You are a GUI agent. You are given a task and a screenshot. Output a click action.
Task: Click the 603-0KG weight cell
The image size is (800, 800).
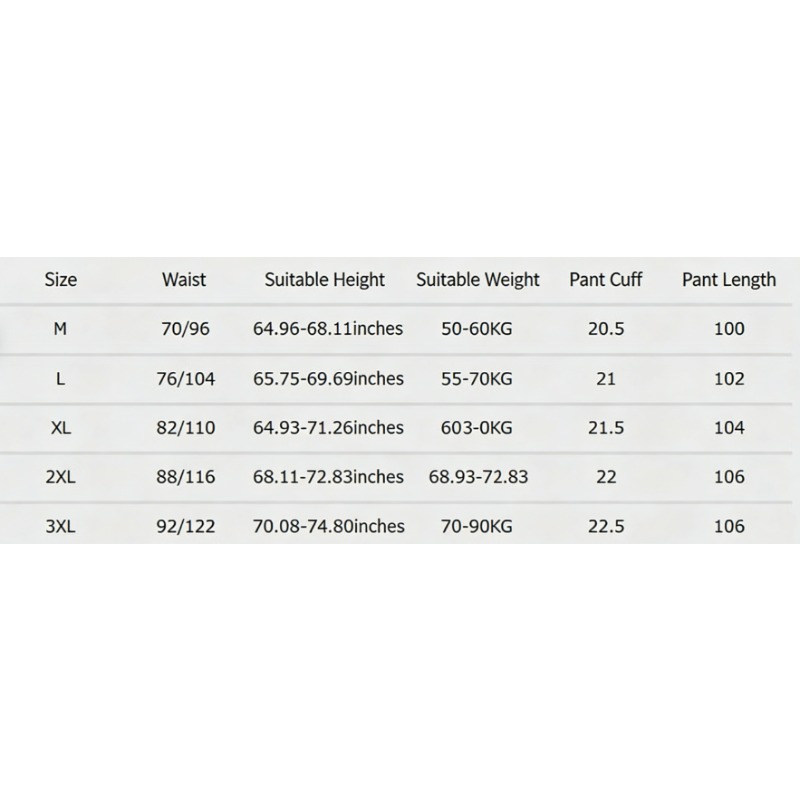coord(477,428)
